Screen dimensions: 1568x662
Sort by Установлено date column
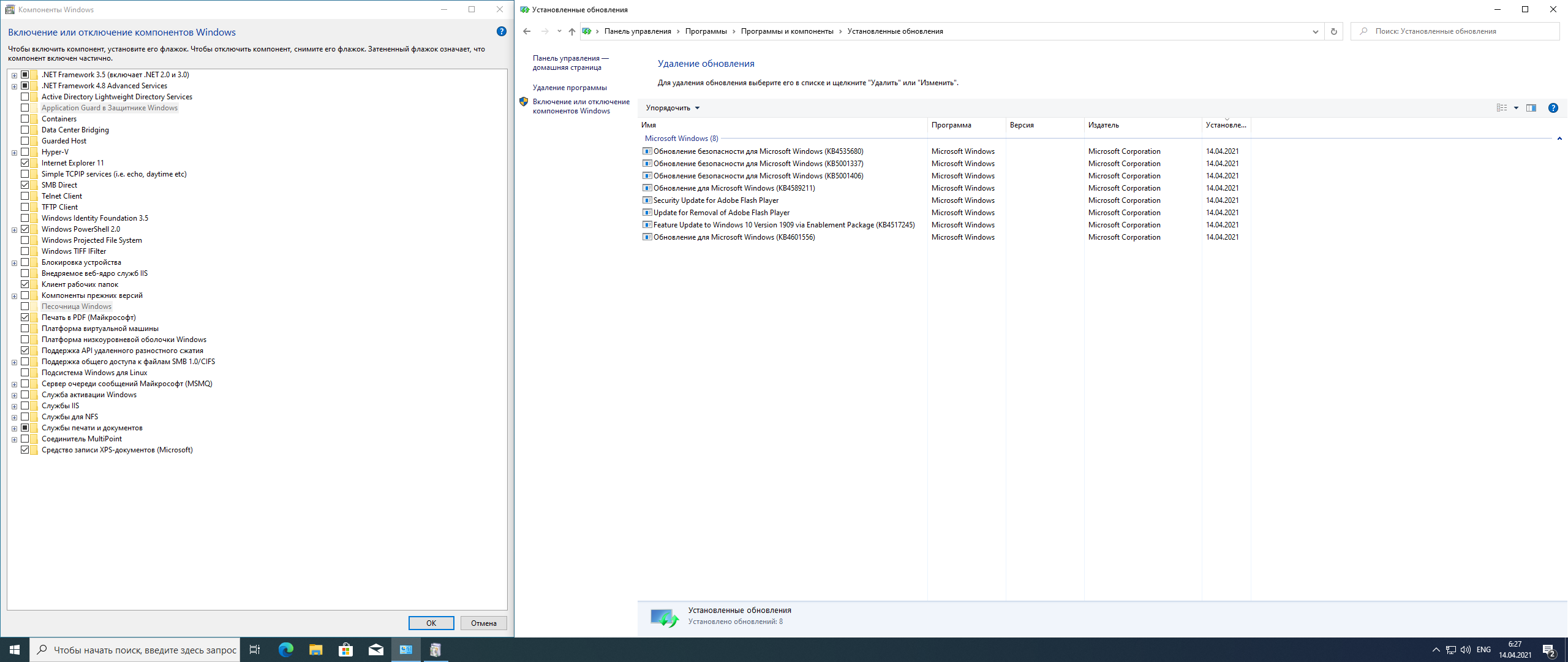pos(1226,125)
